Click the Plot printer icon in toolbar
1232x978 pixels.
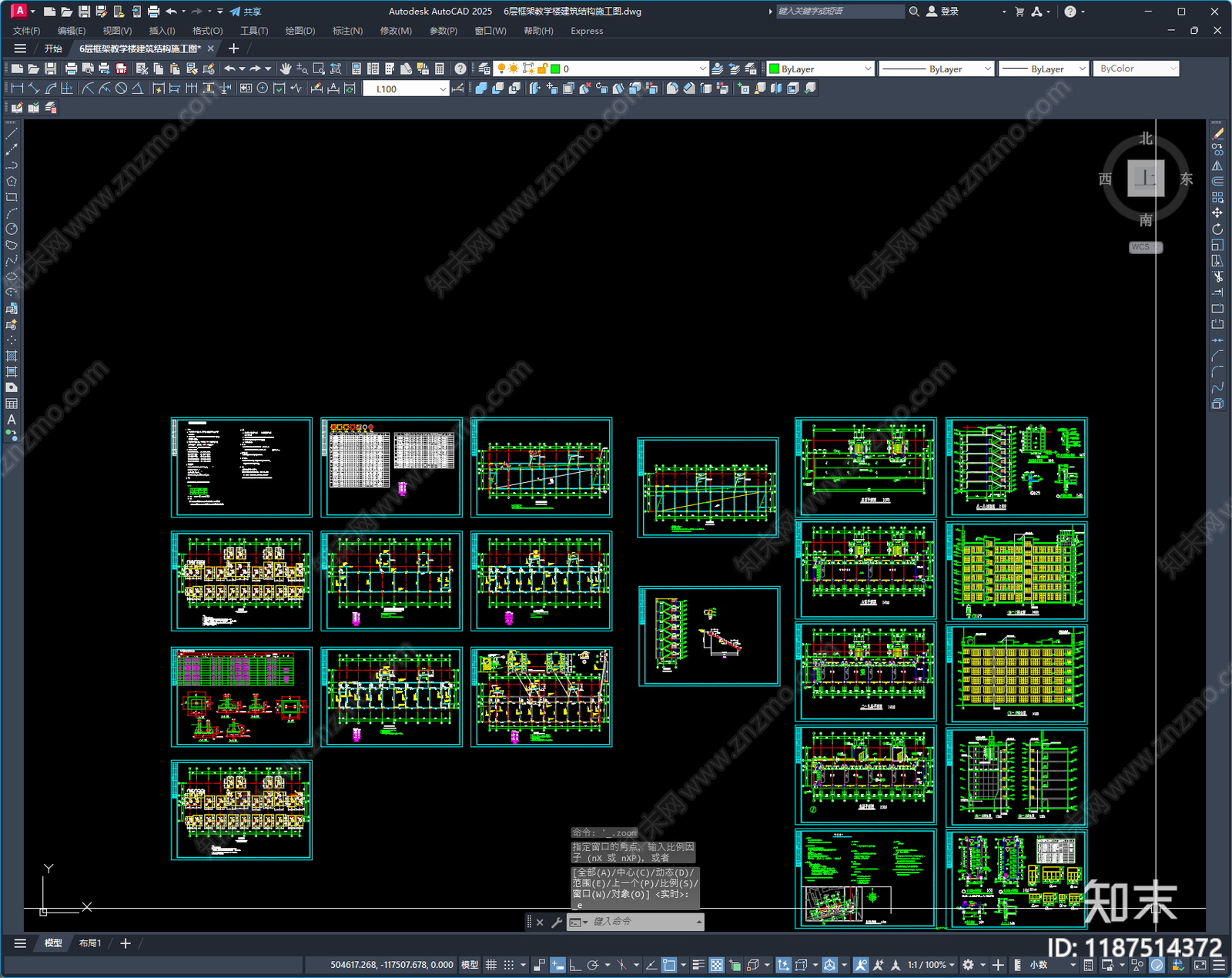(x=71, y=69)
